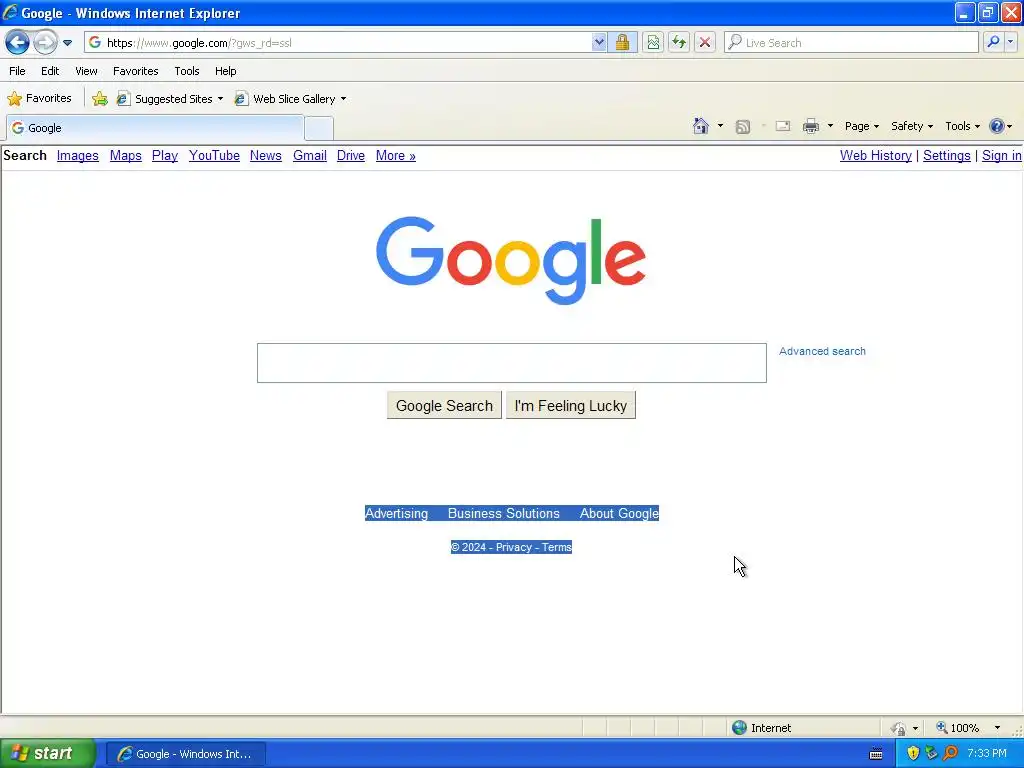1024x768 pixels.
Task: View the security padlock report icon
Action: tap(622, 42)
